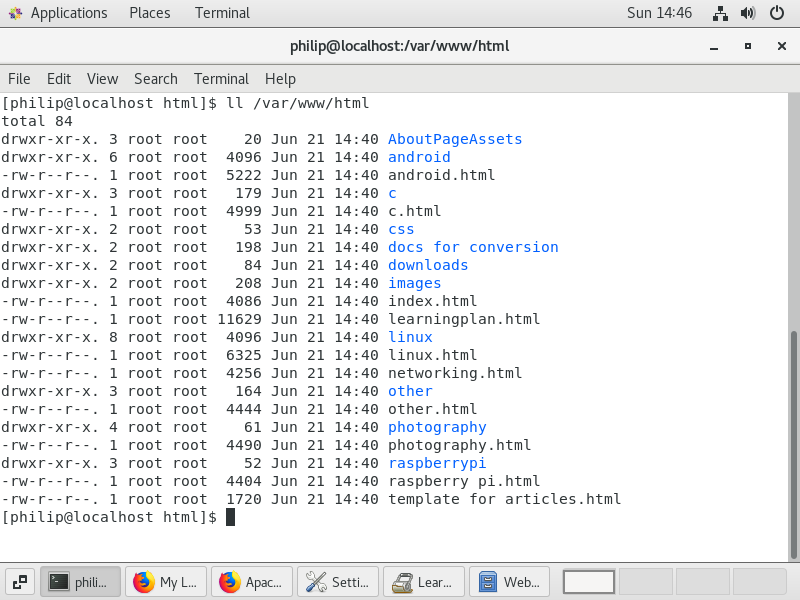This screenshot has height=600, width=800.
Task: Switch to Apac... Firefox taskbar window
Action: tap(252, 582)
